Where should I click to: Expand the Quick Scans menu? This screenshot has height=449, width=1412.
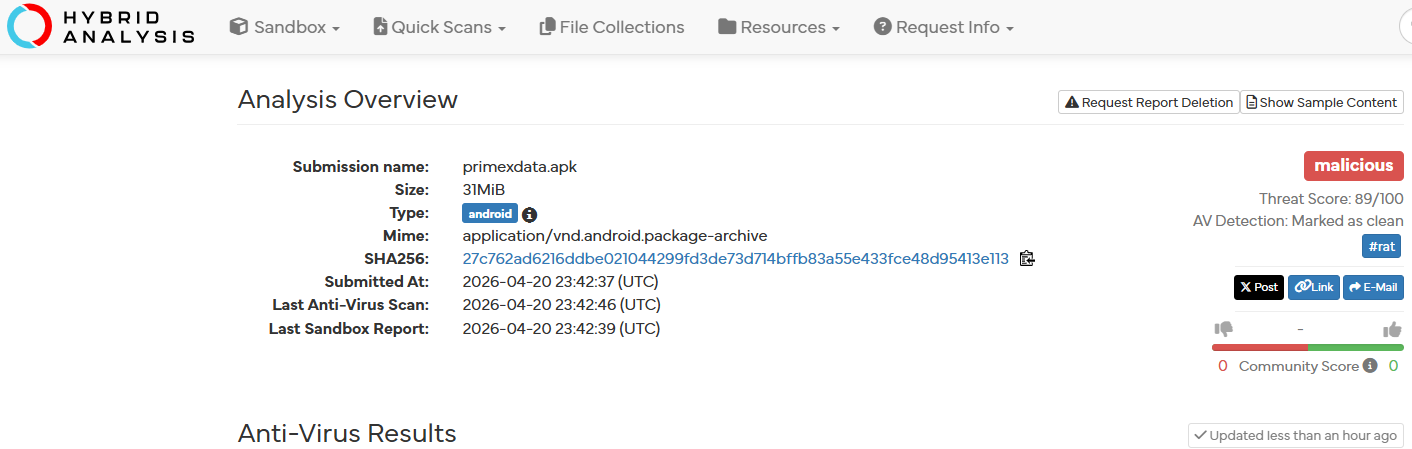(439, 27)
